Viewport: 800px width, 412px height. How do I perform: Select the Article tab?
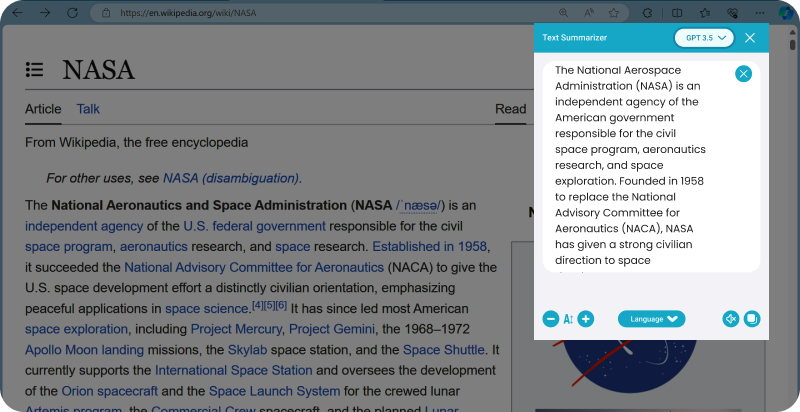coord(43,109)
